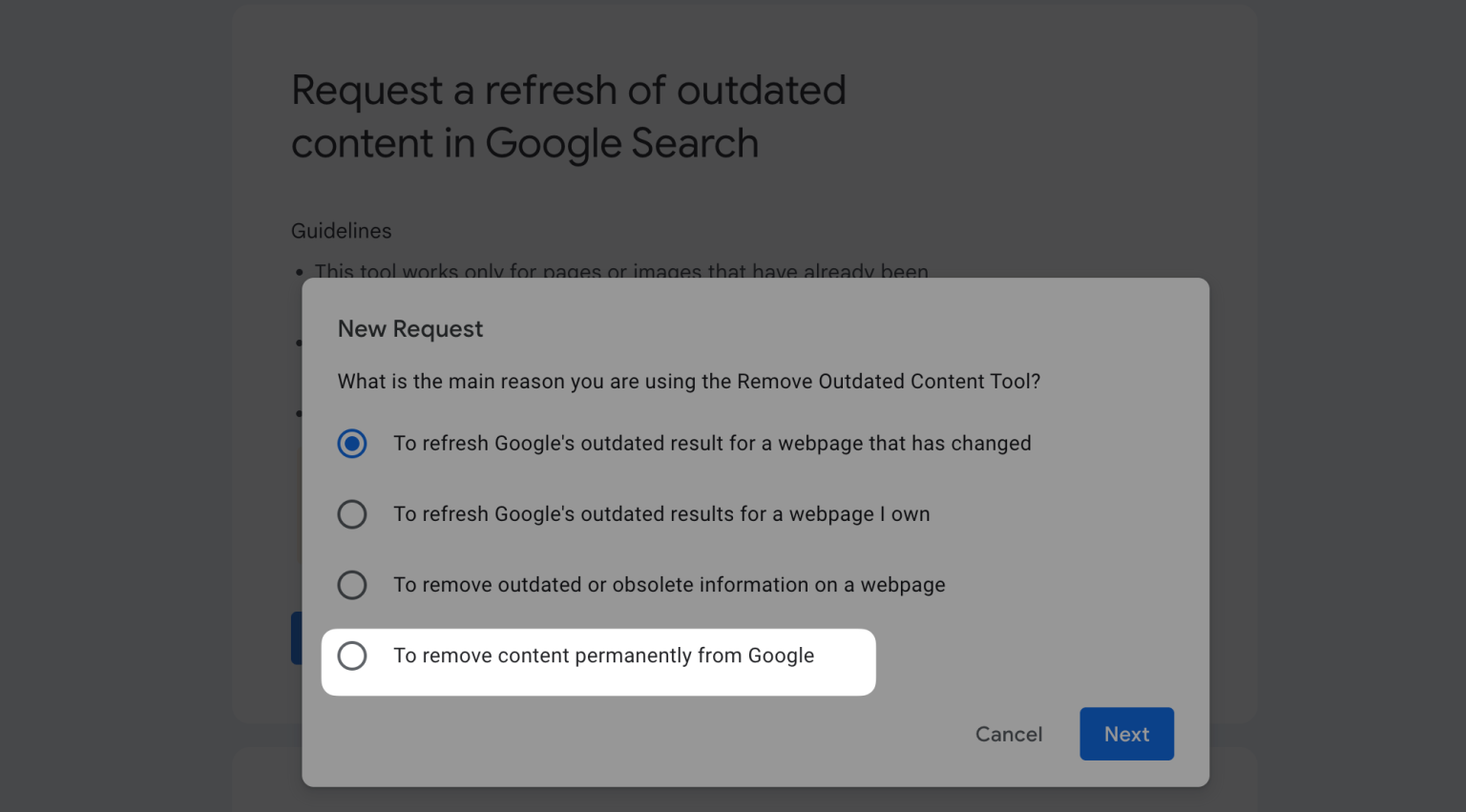Screen dimensions: 1466x812
Task: Click the empty radio circle beside the highlighted option
Action: (352, 656)
